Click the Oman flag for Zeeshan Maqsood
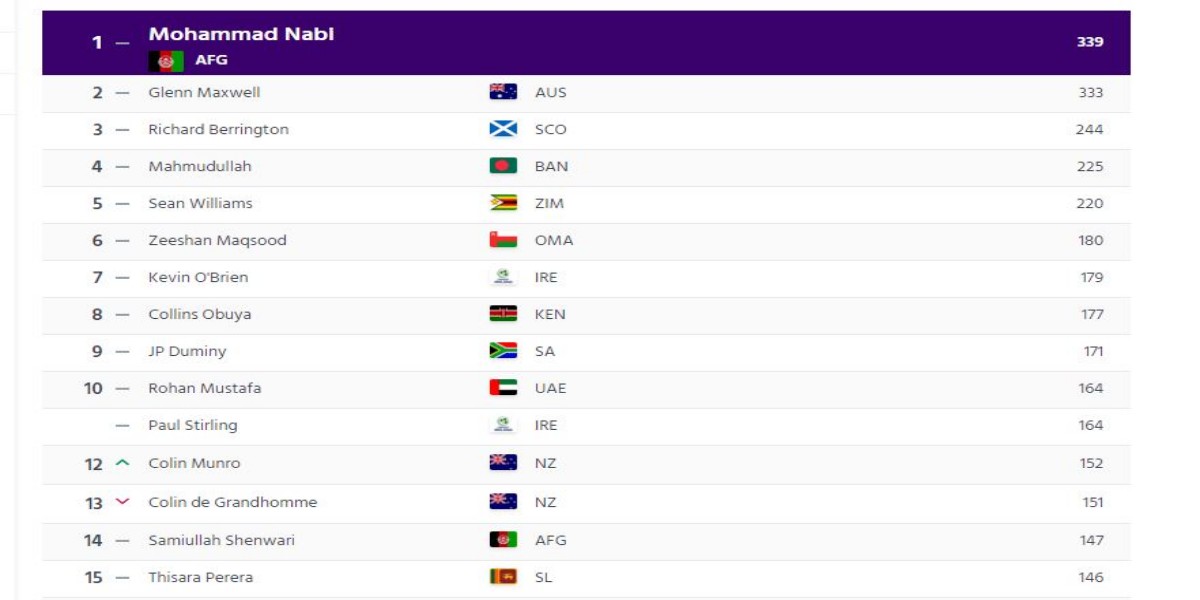Viewport: 1200px width, 600px height. click(503, 240)
